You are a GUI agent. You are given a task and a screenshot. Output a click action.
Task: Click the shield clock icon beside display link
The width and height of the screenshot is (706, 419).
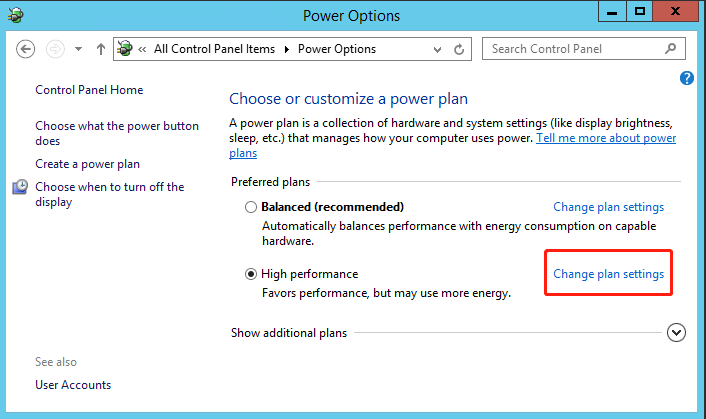tap(21, 187)
